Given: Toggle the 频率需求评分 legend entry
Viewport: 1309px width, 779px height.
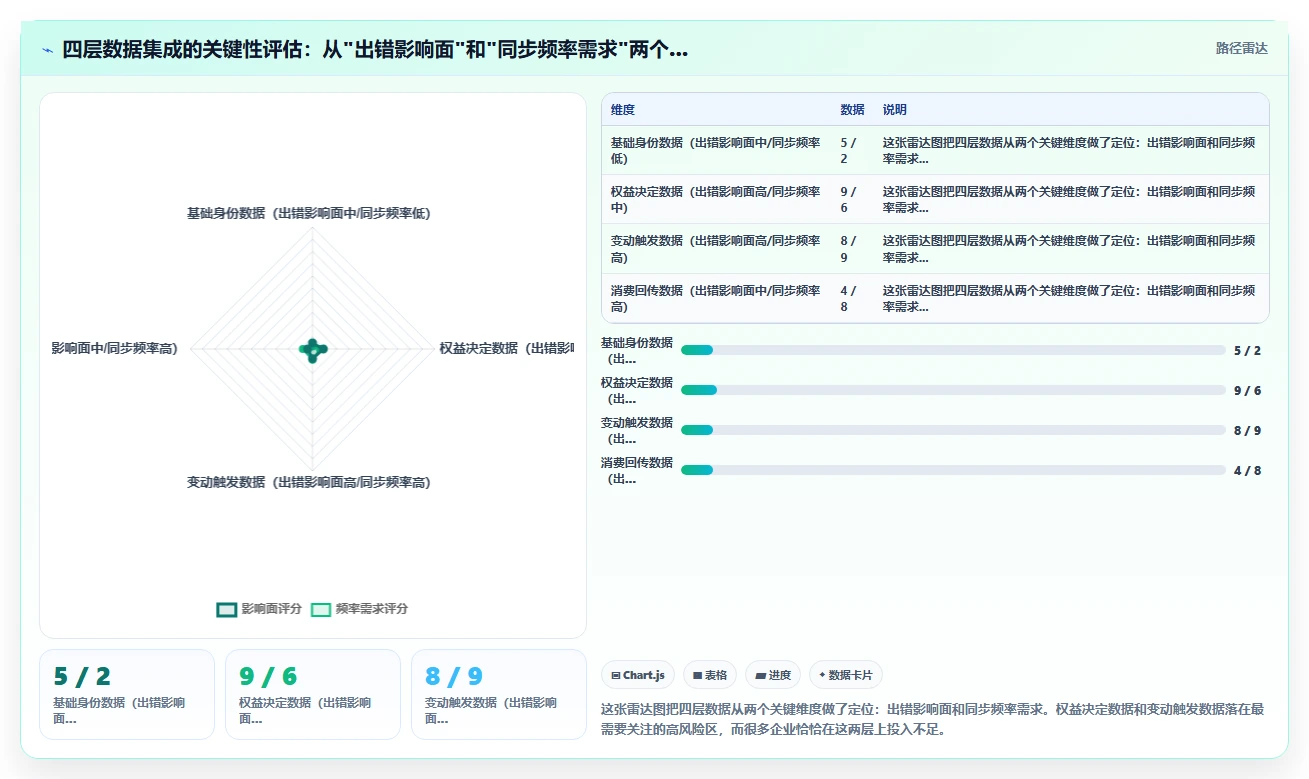Looking at the screenshot, I should 359,609.
